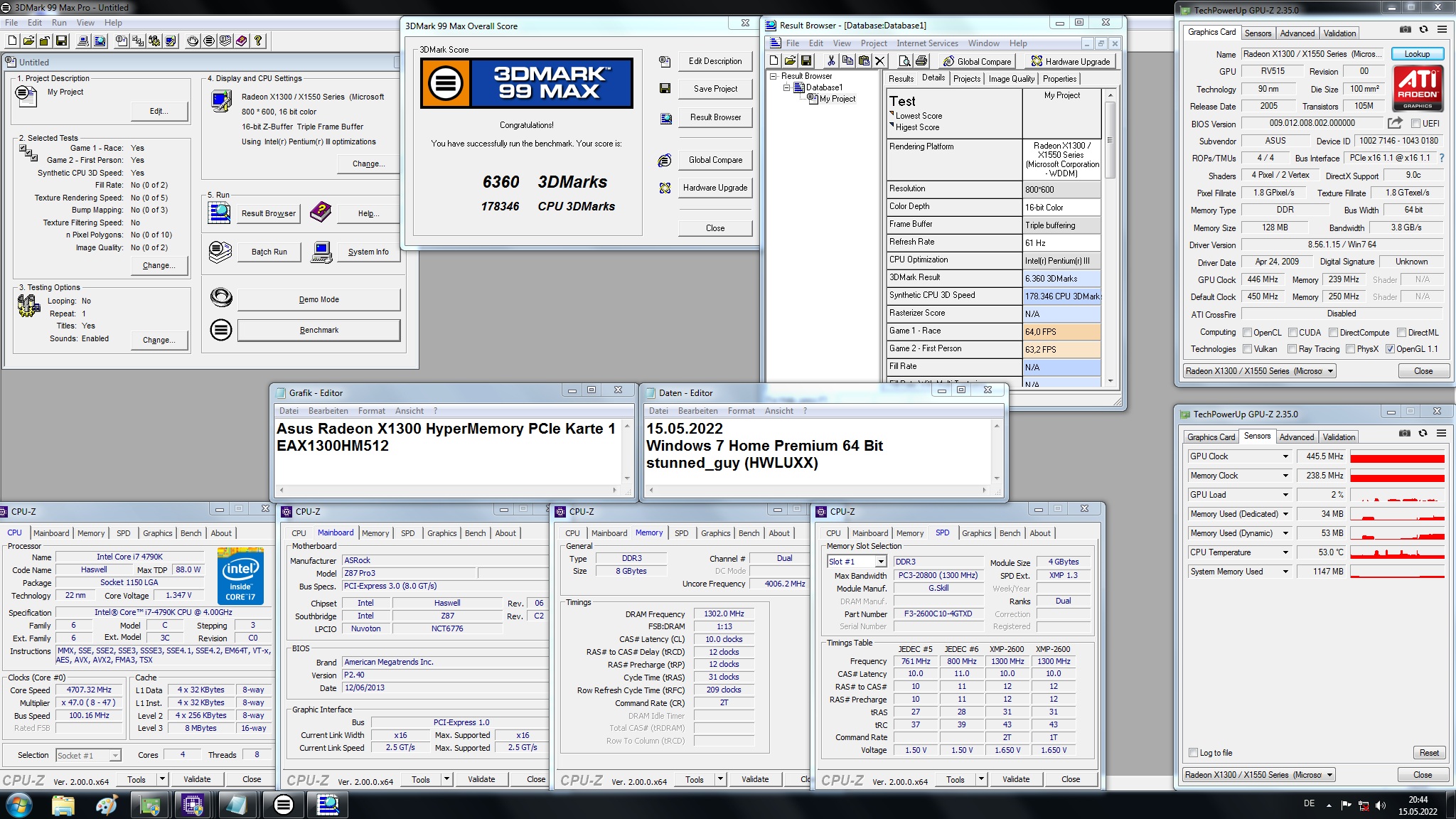The width and height of the screenshot is (1456, 819).
Task: Click the Result Browser icon in 3DMark toolbar
Action: [100, 41]
